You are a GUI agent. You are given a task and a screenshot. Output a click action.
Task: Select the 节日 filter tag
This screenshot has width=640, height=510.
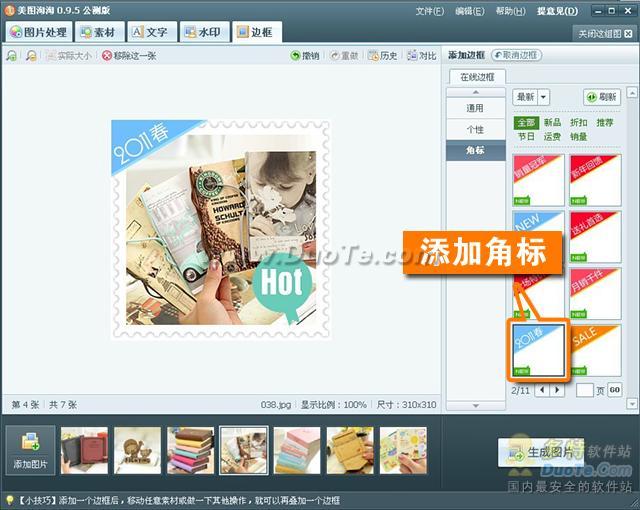(525, 137)
